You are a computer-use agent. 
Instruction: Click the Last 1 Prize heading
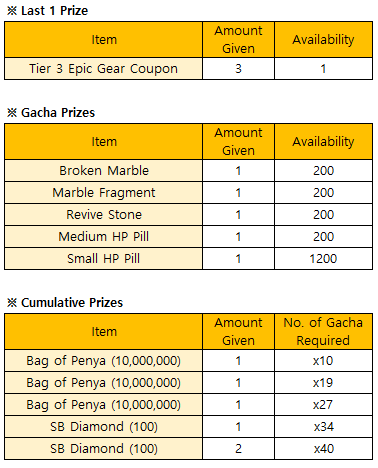click(47, 11)
